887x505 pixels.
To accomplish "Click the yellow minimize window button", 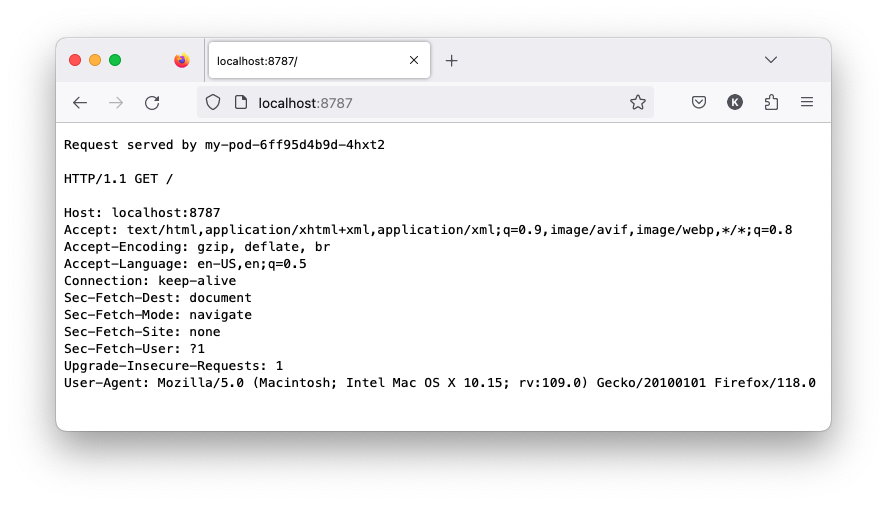I will (x=95, y=60).
